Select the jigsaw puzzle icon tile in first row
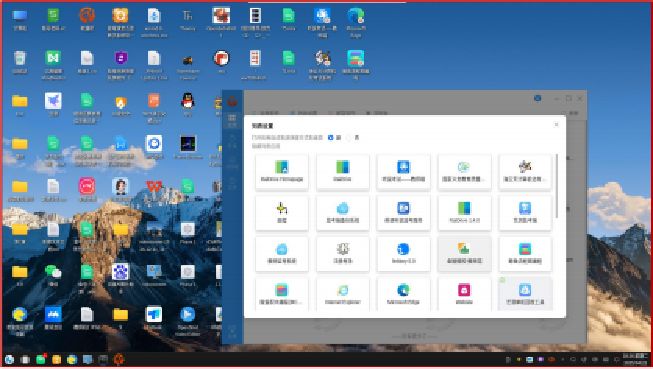This screenshot has width=653, height=369. coord(525,171)
